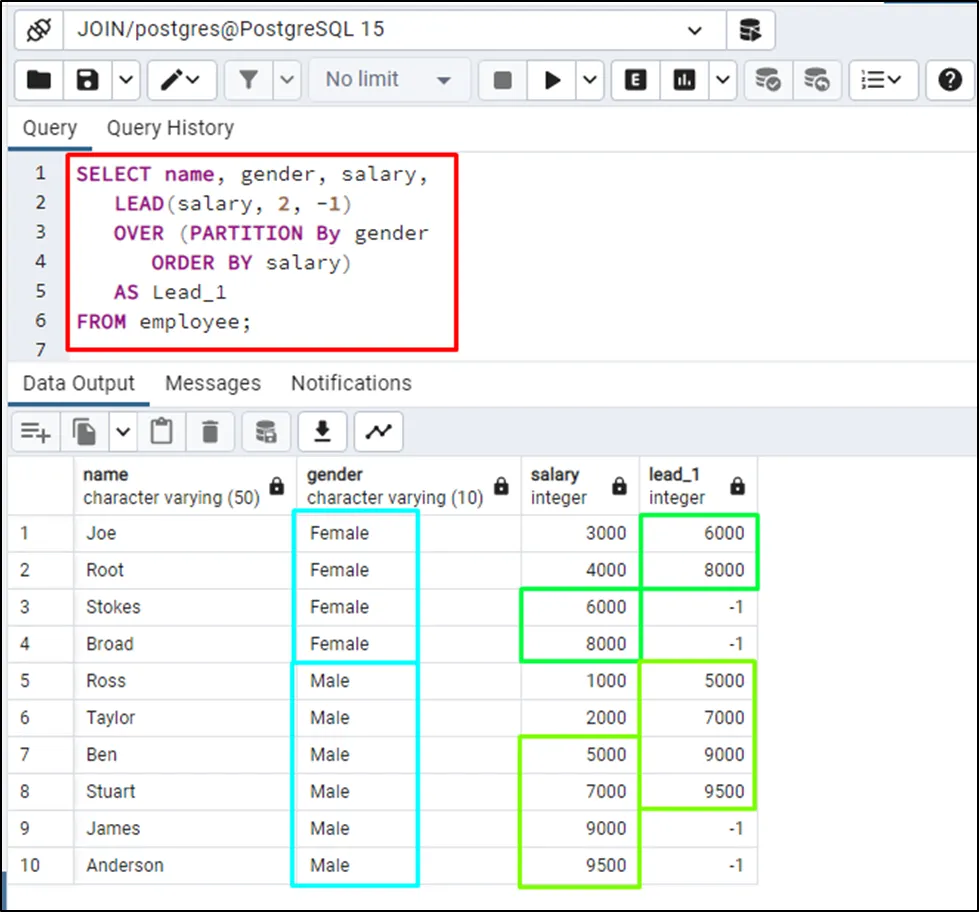Select the row 5 cell containing Ross
This screenshot has height=912, width=979.
pyautogui.click(x=106, y=681)
